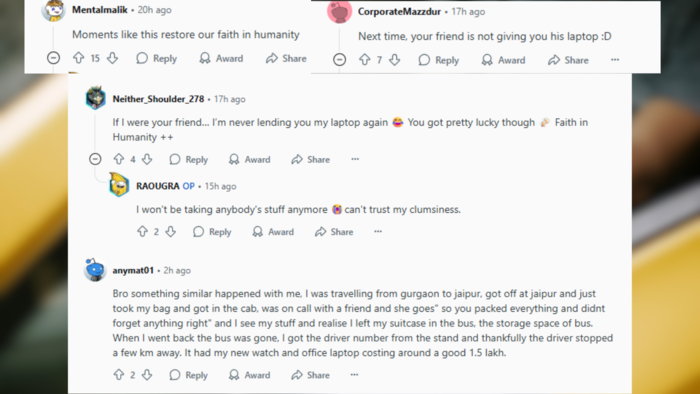Image resolution: width=700 pixels, height=394 pixels.
Task: Share CorporateMazzdur's comment
Action: [568, 60]
